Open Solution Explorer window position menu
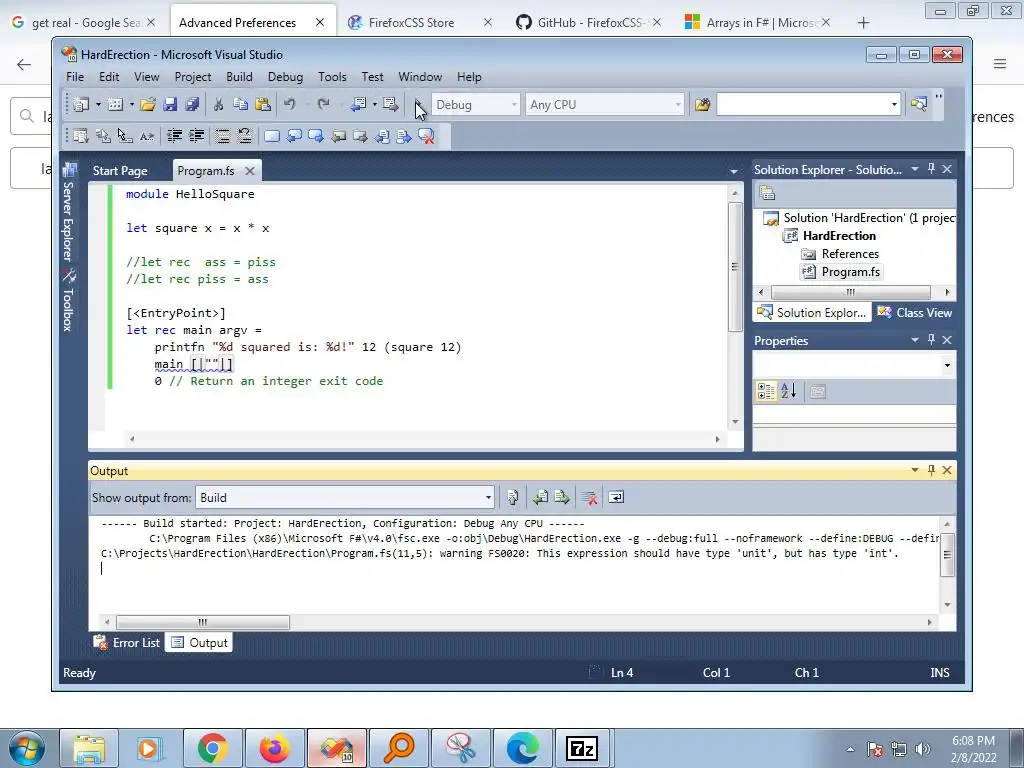 [x=915, y=168]
